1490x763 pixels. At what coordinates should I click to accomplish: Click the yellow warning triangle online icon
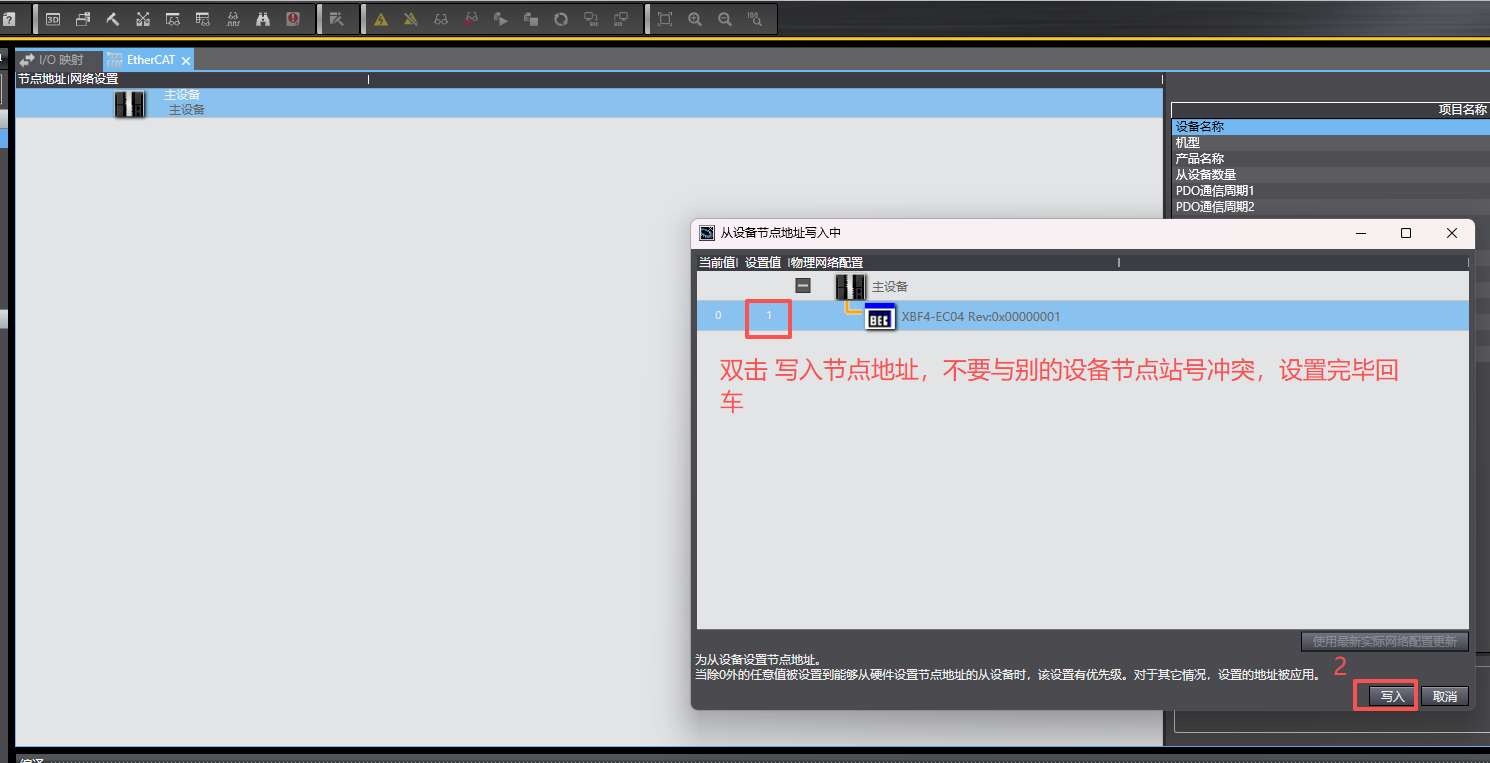coord(381,19)
